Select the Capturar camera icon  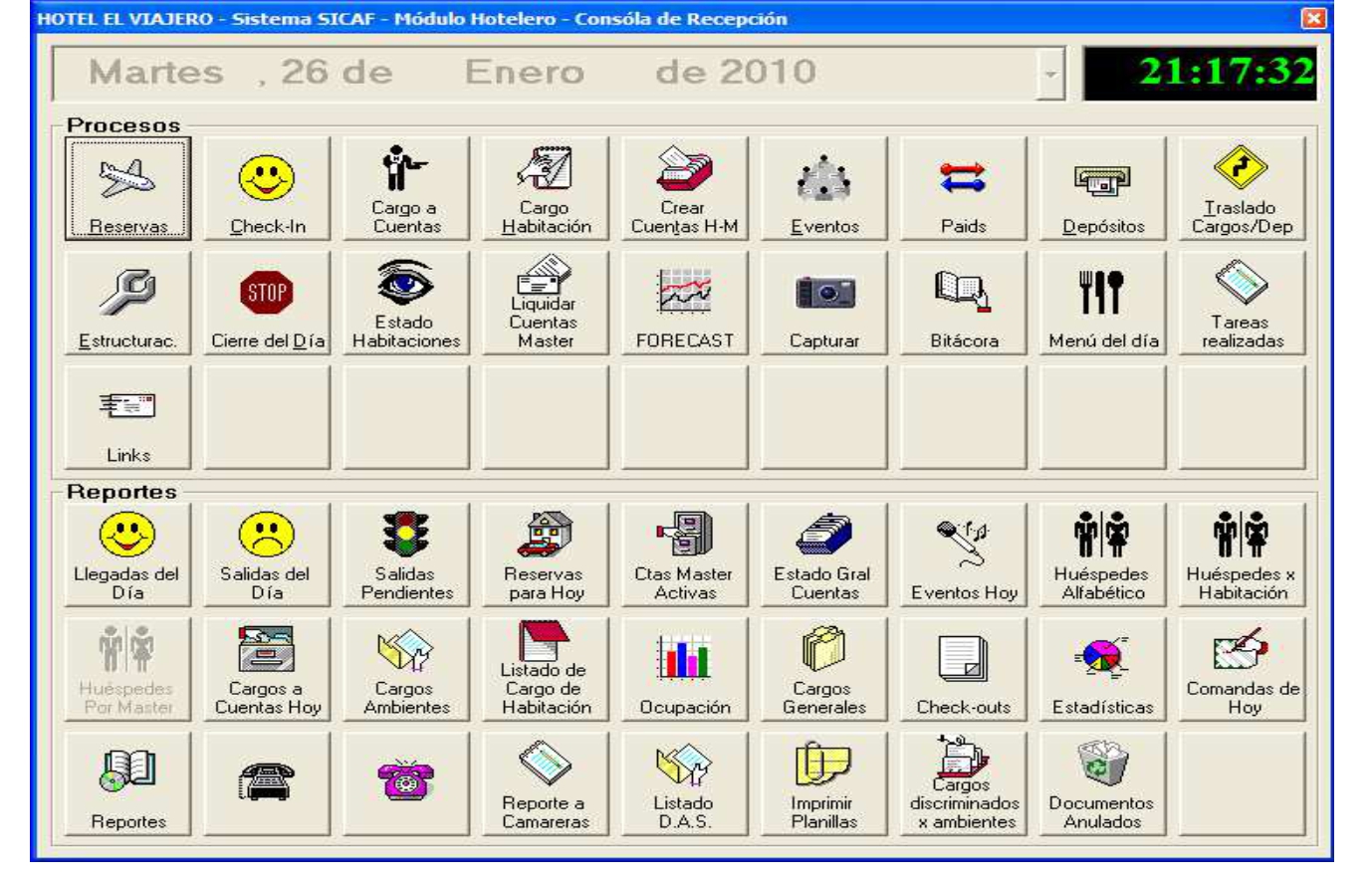824,304
